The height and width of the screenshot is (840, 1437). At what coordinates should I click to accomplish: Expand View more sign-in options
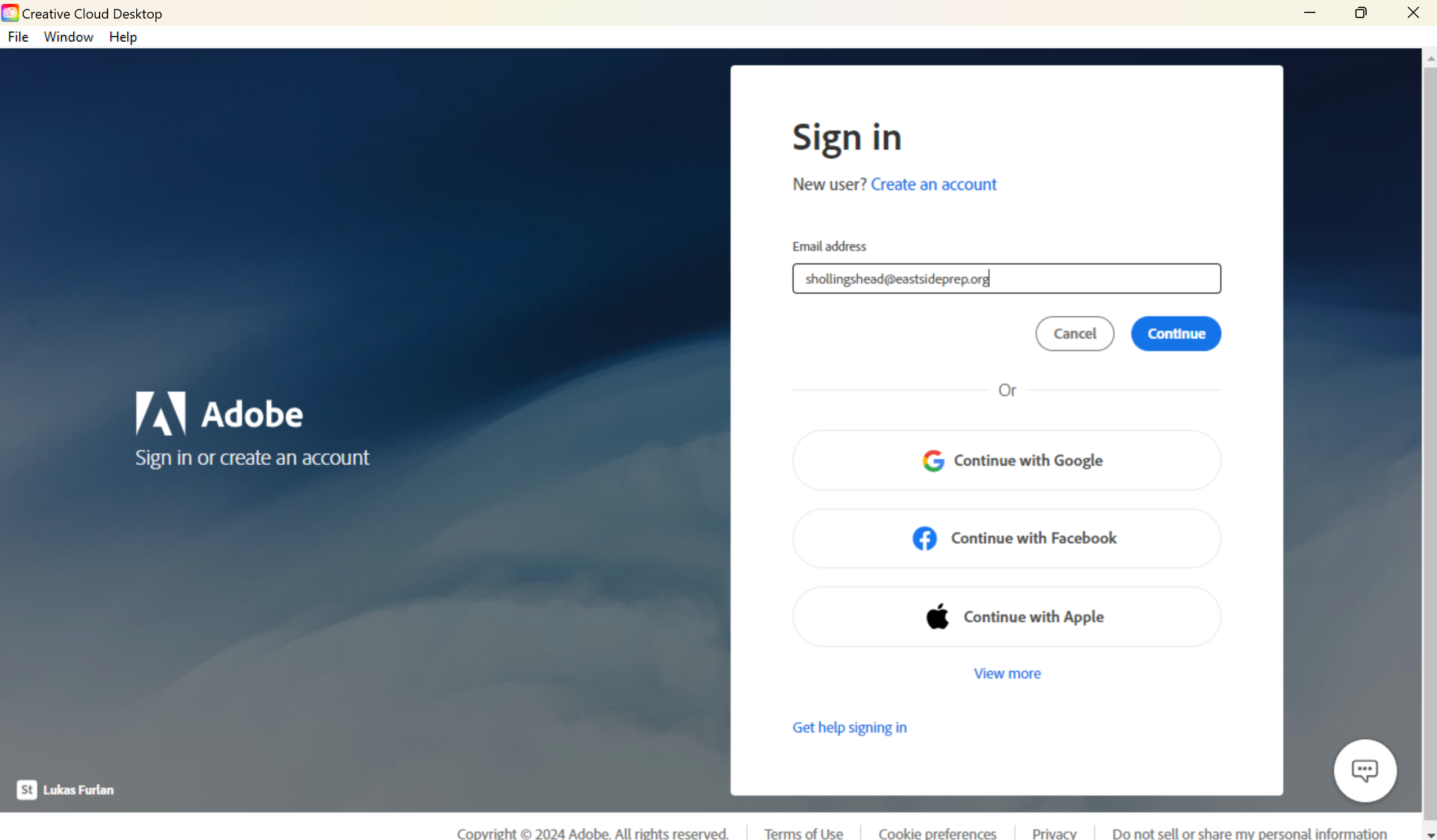tap(1007, 673)
